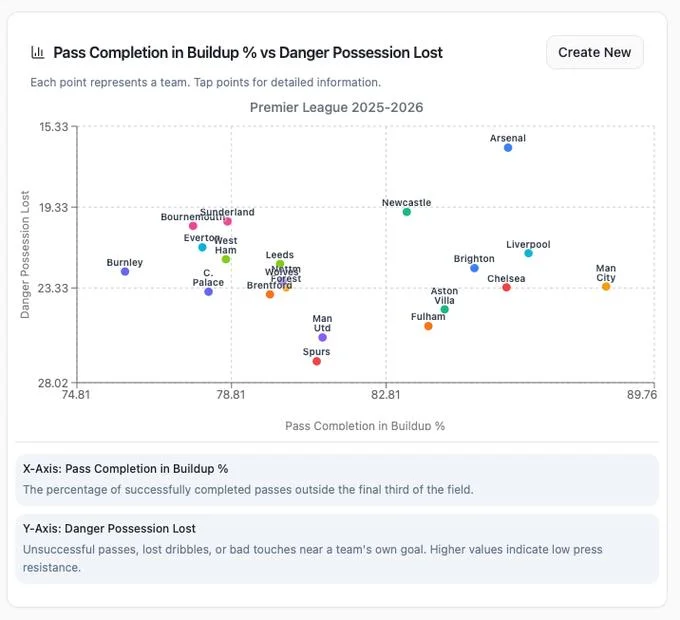
Task: Select the Burnley data point
Action: [x=125, y=272]
